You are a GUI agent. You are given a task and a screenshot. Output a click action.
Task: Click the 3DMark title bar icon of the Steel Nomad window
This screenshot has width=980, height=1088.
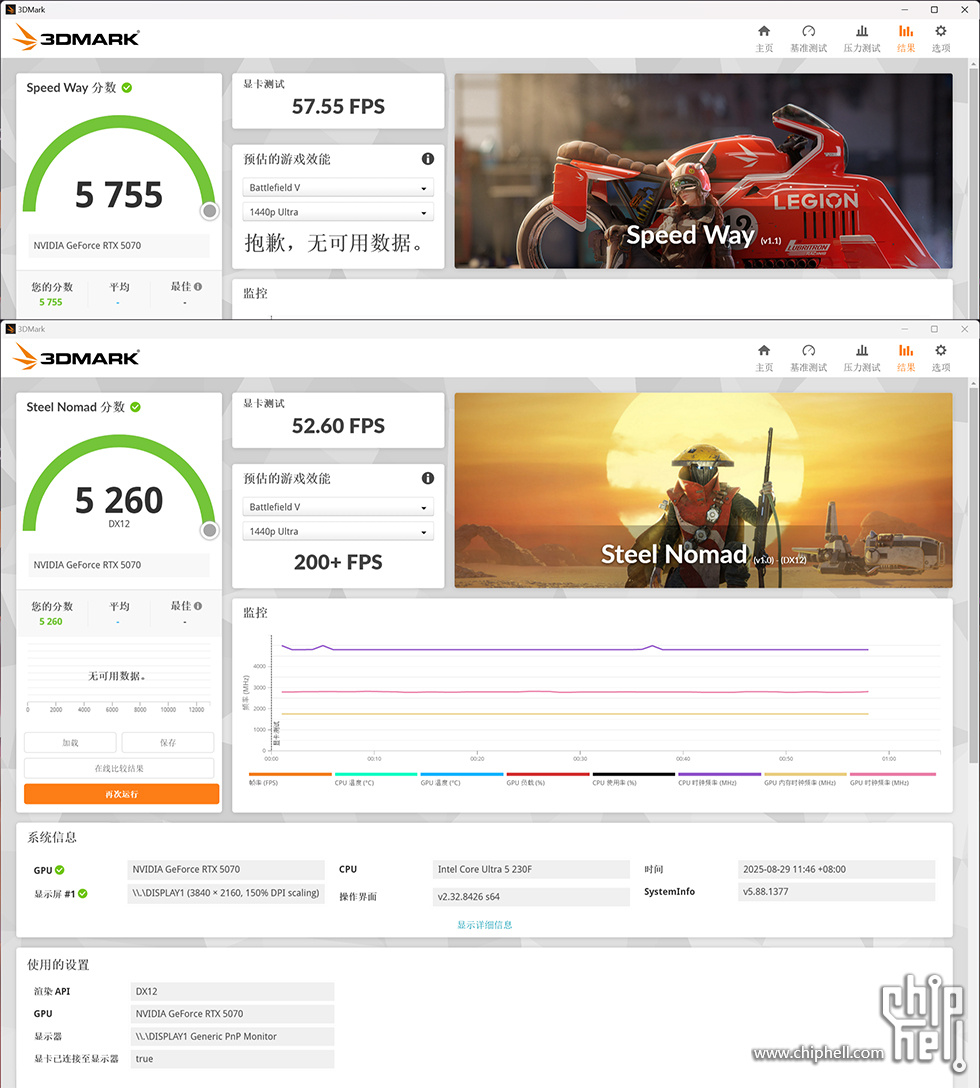pyautogui.click(x=10, y=329)
